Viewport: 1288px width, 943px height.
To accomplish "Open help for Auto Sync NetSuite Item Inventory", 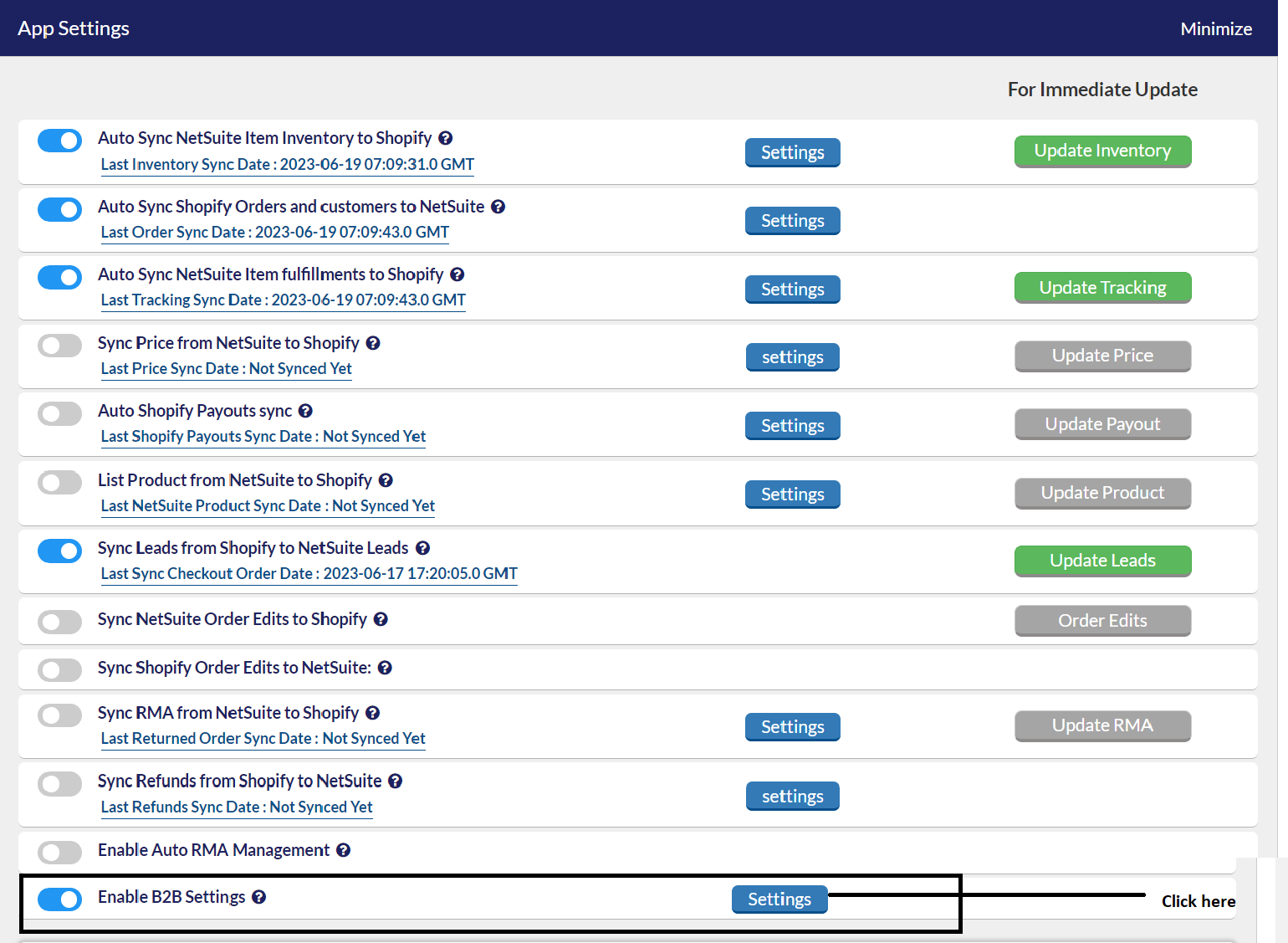I will (446, 138).
